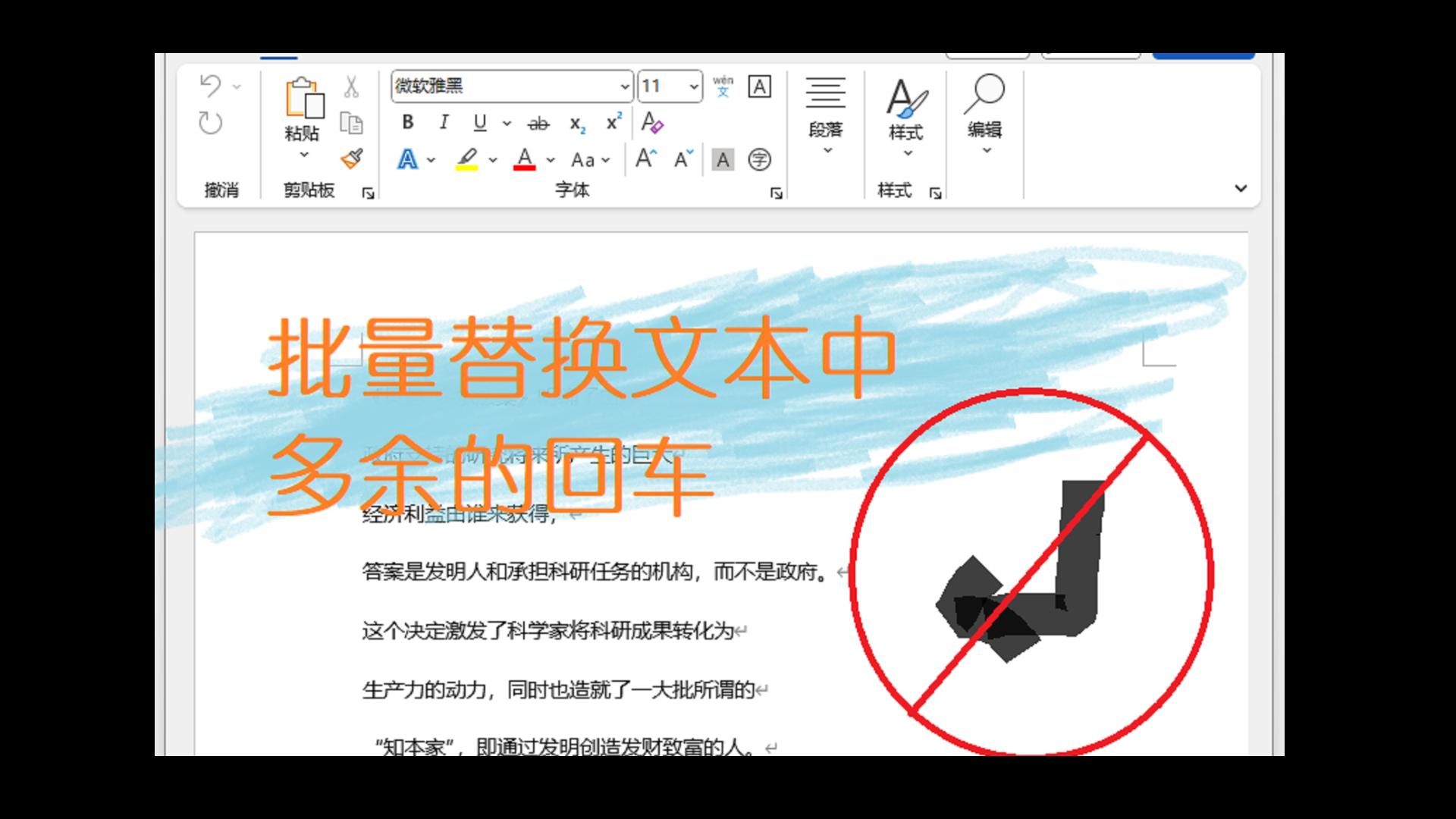The height and width of the screenshot is (819, 1456).
Task: Open the font name dropdown arrow
Action: pyautogui.click(x=625, y=86)
